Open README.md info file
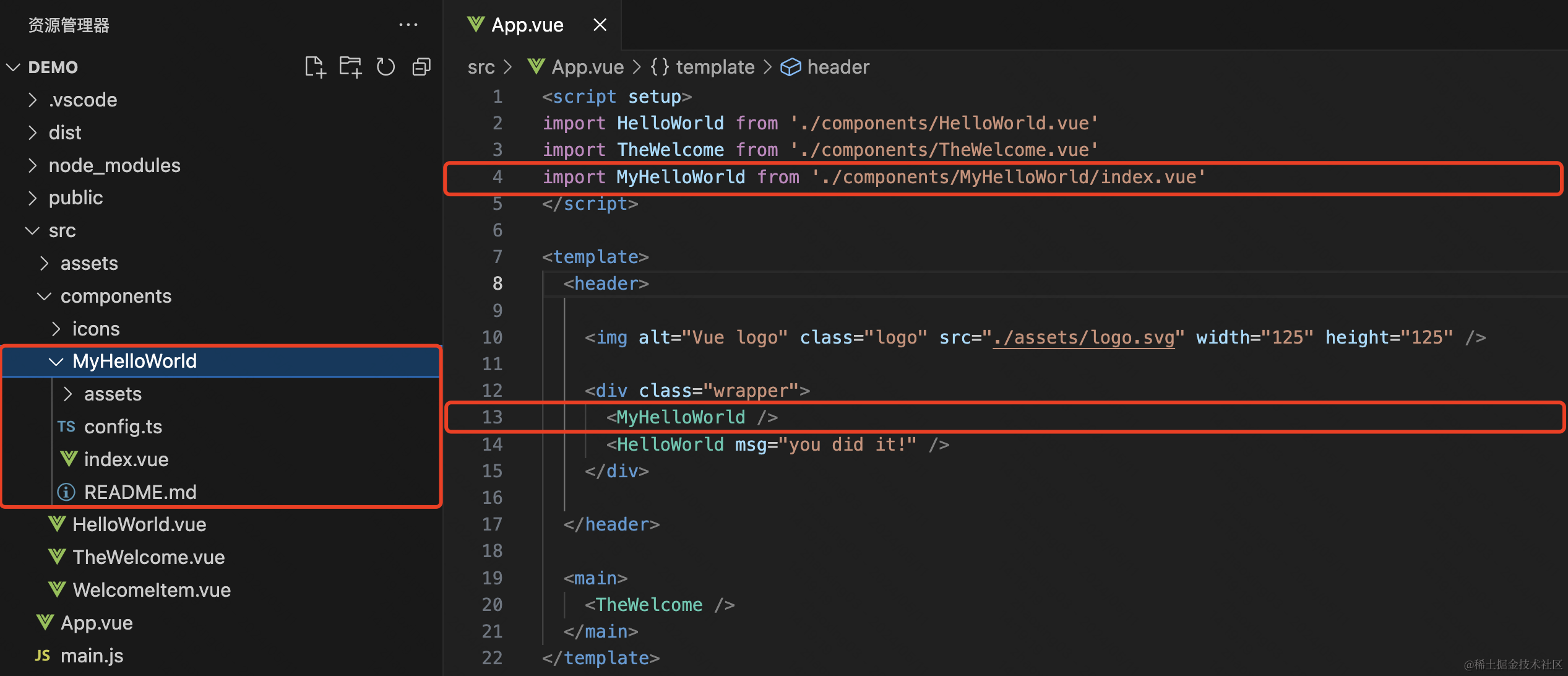Viewport: 1568px width, 676px height. pos(140,492)
